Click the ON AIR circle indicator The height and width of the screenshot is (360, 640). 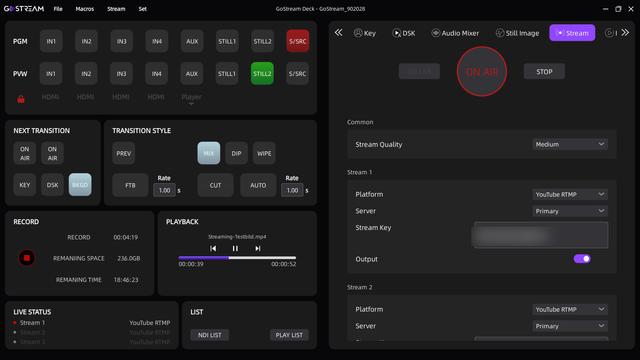(x=482, y=72)
